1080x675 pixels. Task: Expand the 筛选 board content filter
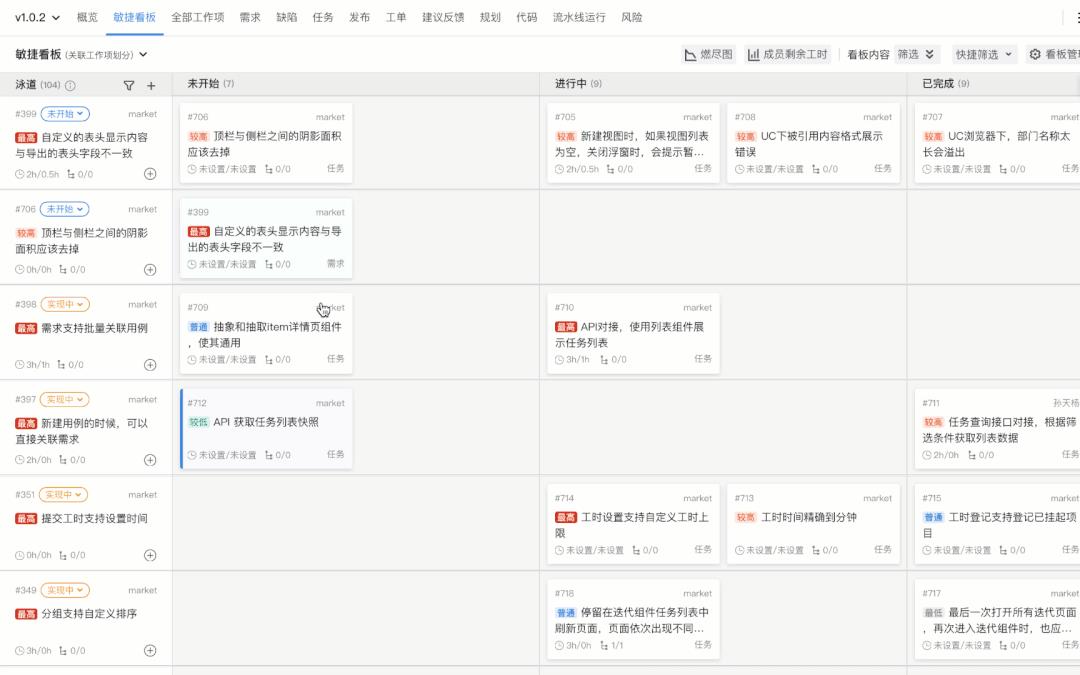(x=916, y=55)
